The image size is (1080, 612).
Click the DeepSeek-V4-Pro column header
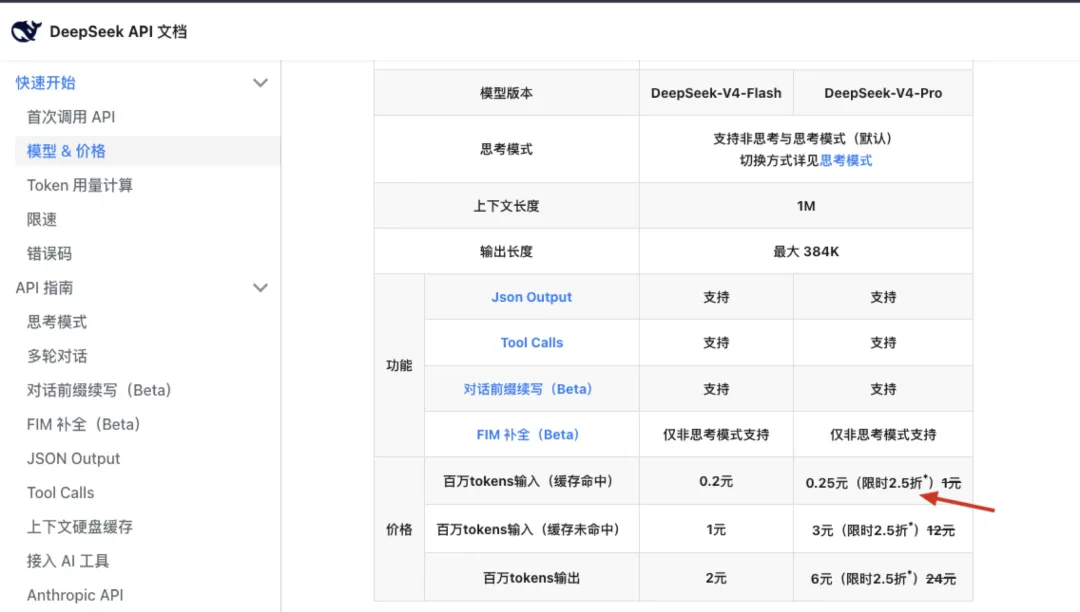point(883,93)
